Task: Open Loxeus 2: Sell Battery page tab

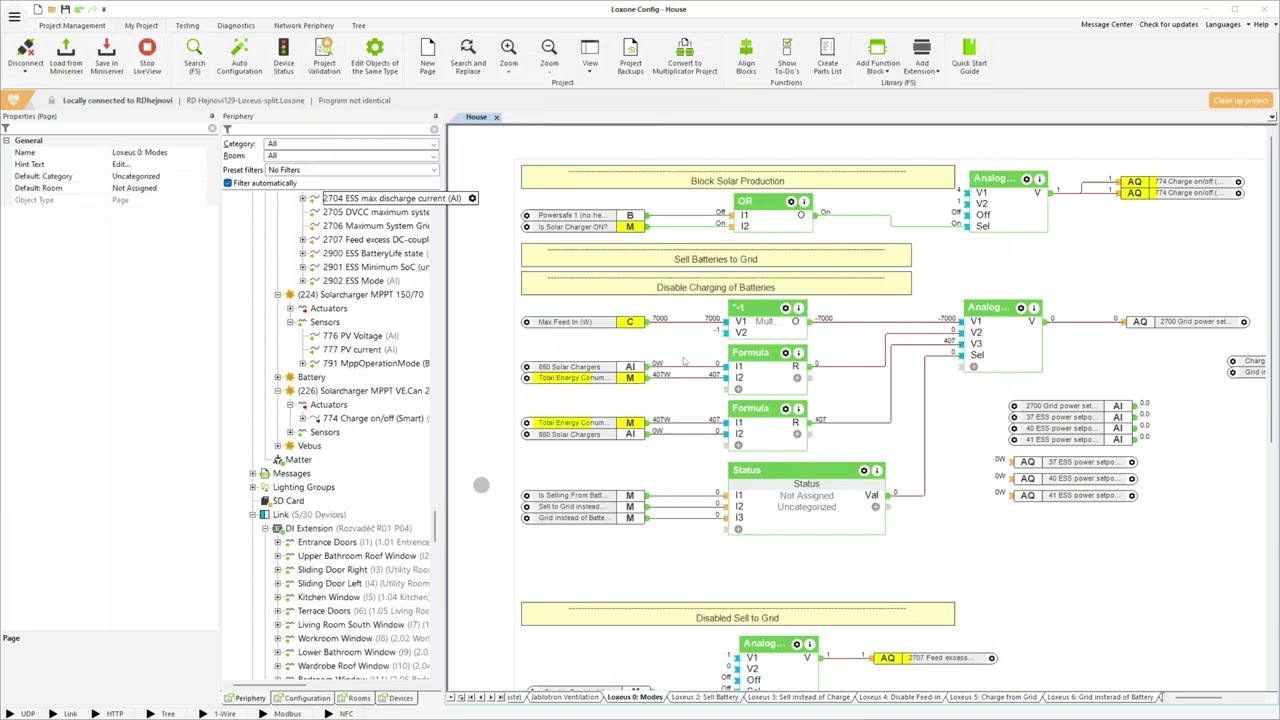Action: pyautogui.click(x=705, y=697)
